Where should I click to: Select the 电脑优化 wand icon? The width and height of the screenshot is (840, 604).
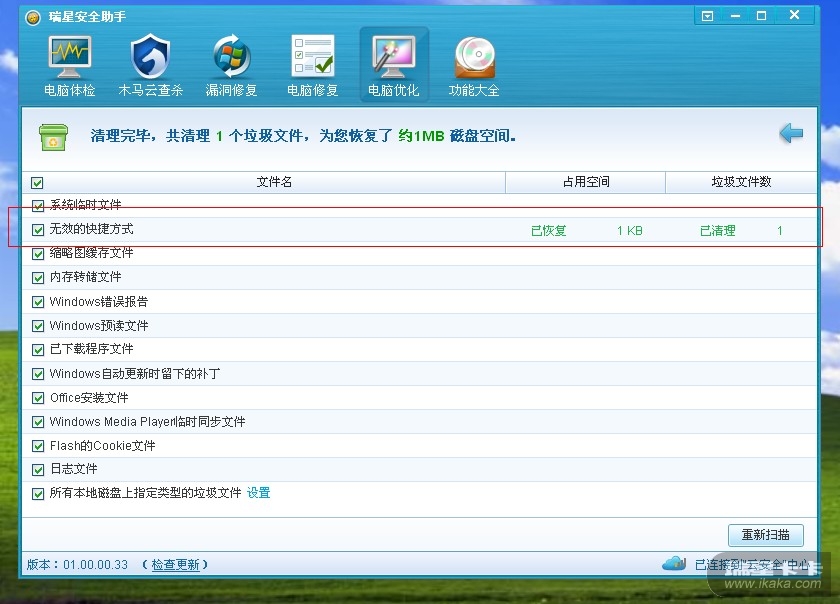tap(394, 56)
